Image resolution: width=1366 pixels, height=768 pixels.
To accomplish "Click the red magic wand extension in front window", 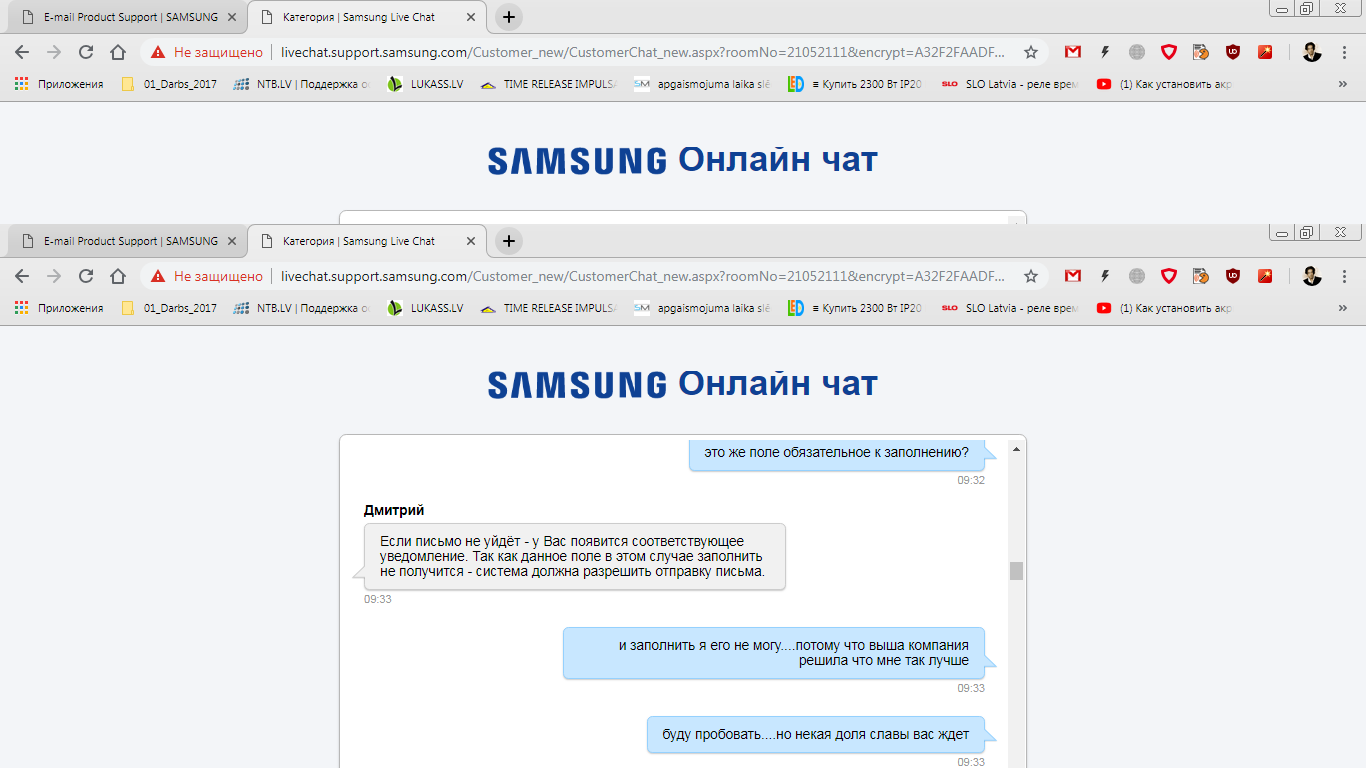I will point(1265,276).
